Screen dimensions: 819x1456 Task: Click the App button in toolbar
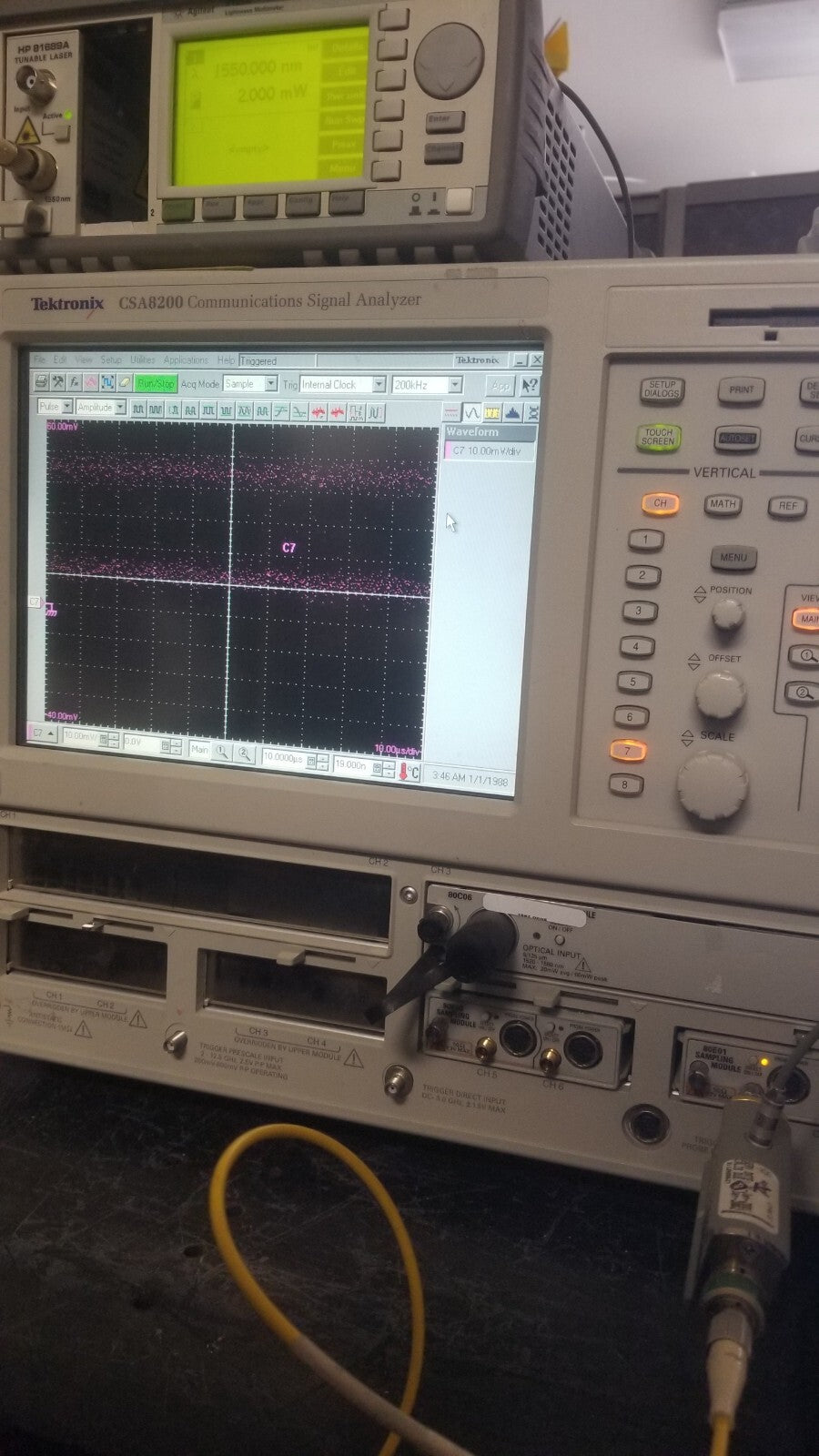(x=500, y=385)
